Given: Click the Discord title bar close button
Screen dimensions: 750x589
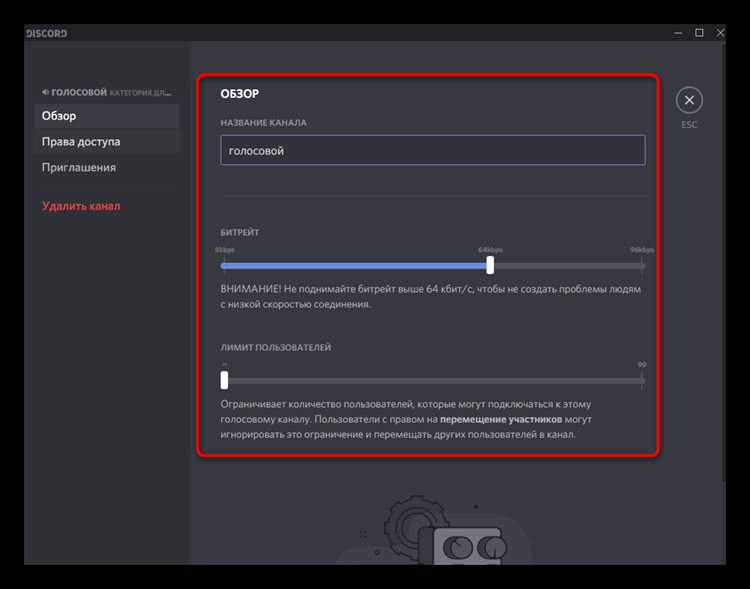Looking at the screenshot, I should [x=720, y=33].
